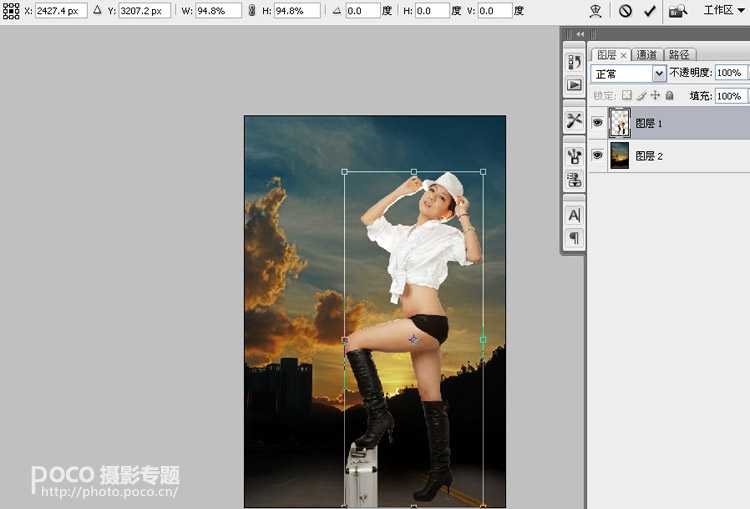Toggle the relative positioning triangle icon

point(97,10)
